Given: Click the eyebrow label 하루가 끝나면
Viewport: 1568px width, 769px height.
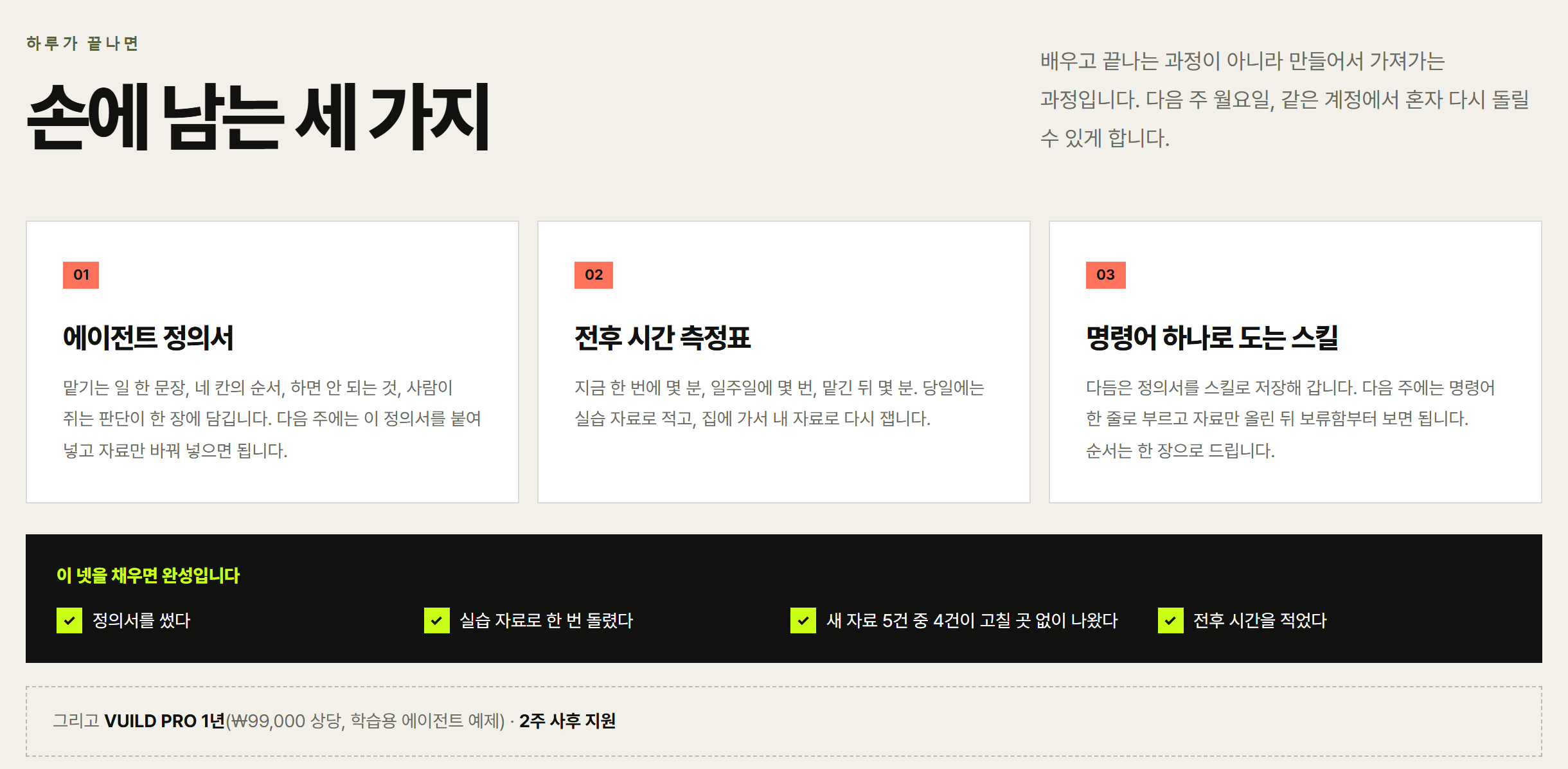Looking at the screenshot, I should point(82,43).
